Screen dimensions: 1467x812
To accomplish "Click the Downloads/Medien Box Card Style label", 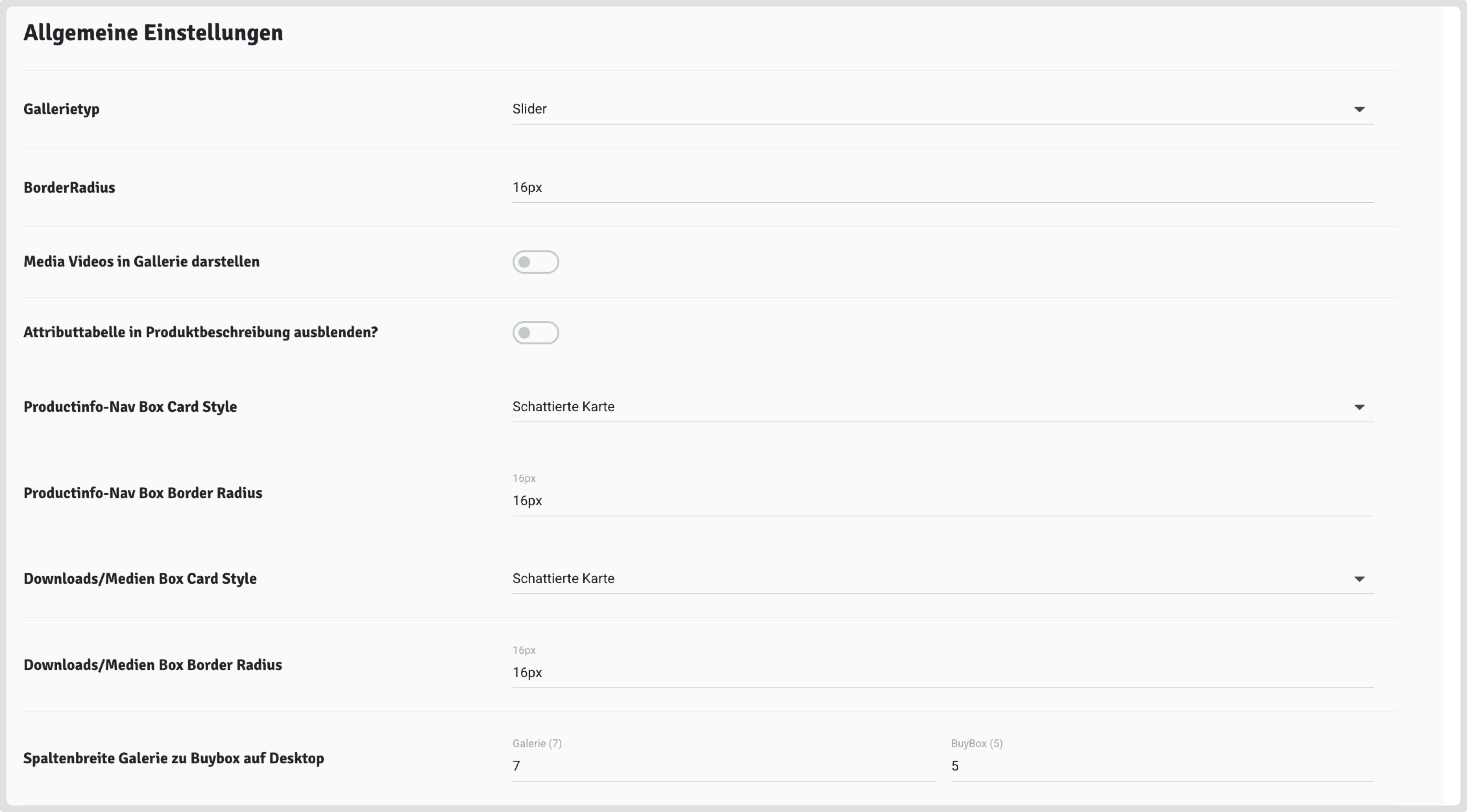I will 140,579.
